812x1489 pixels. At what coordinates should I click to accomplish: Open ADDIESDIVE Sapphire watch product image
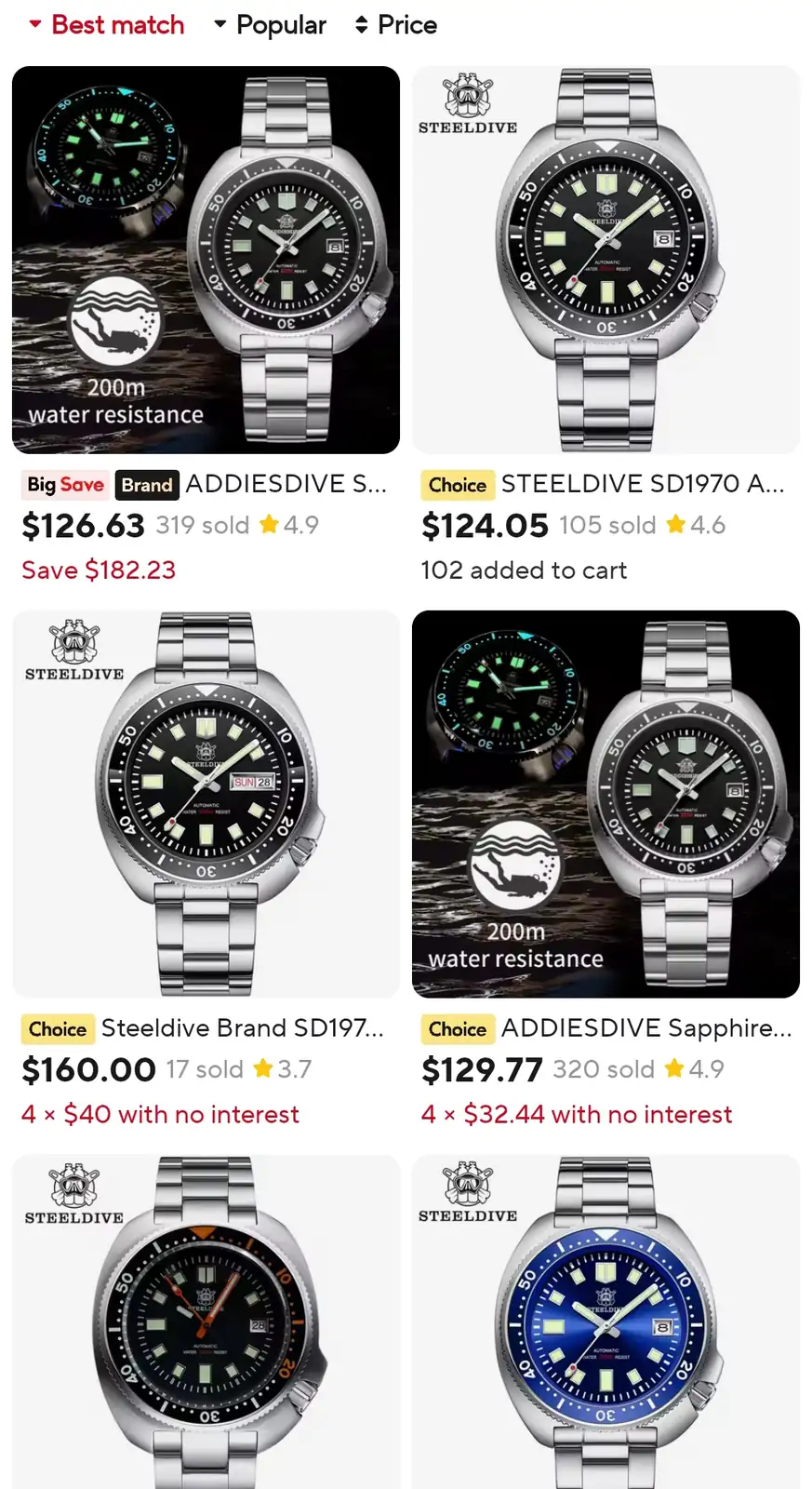point(606,804)
